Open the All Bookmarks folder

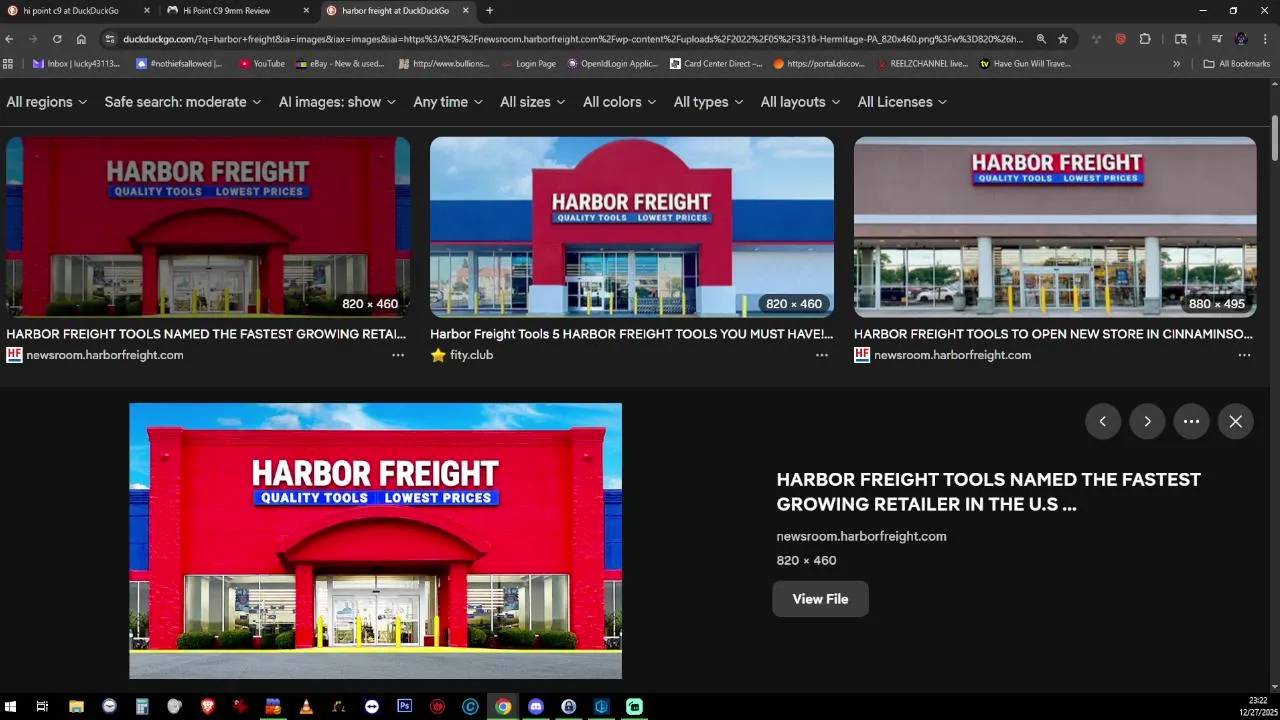click(x=1237, y=64)
